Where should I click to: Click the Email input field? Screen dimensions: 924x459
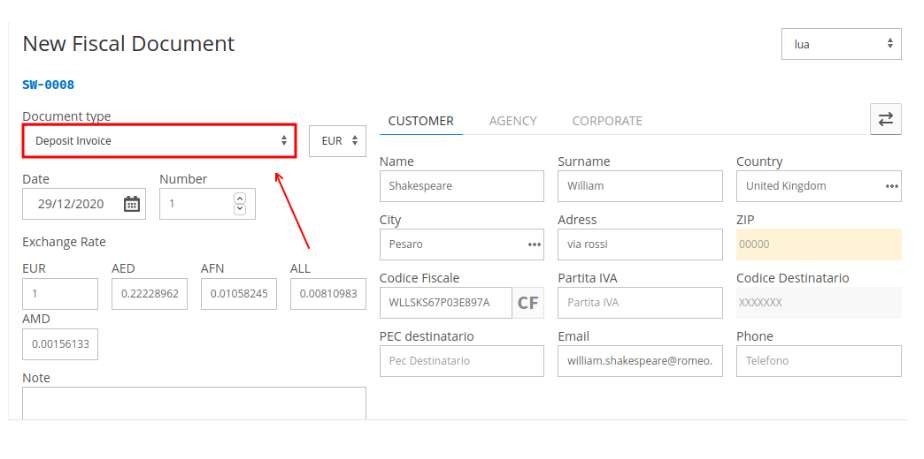(x=640, y=361)
